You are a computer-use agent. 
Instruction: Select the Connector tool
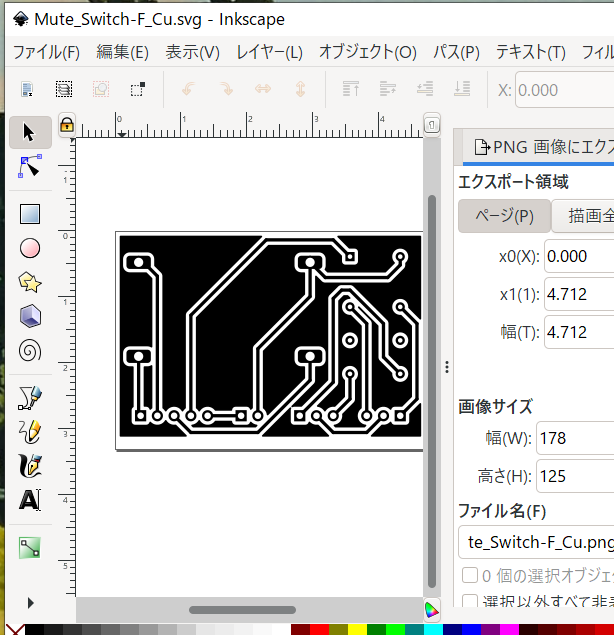pyautogui.click(x=30, y=548)
